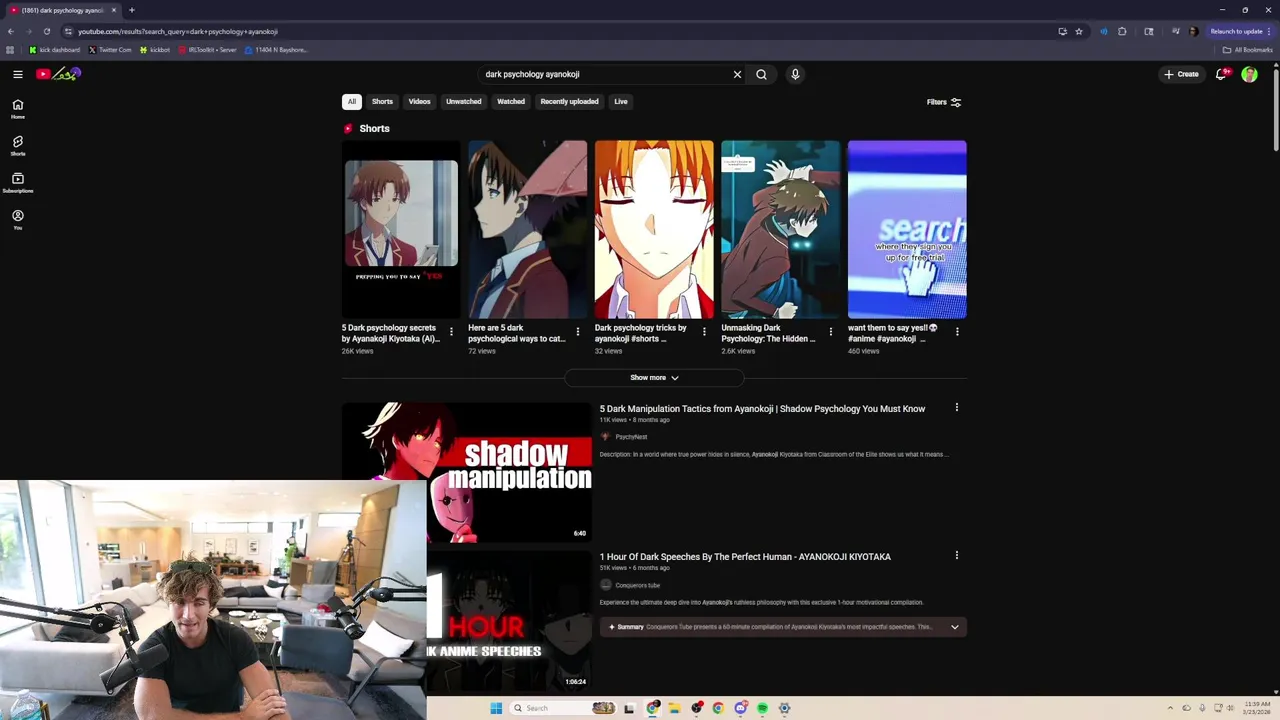Open Windows Start menu
The height and width of the screenshot is (720, 1280).
click(496, 708)
